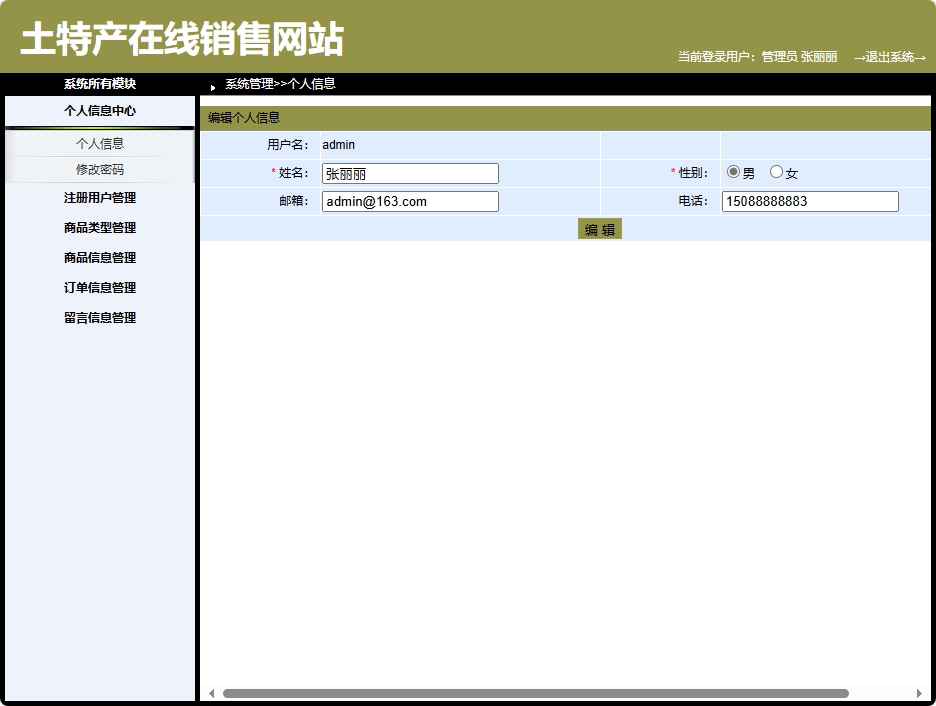
Task: Expand the 个人信息中心 section
Action: [x=99, y=111]
